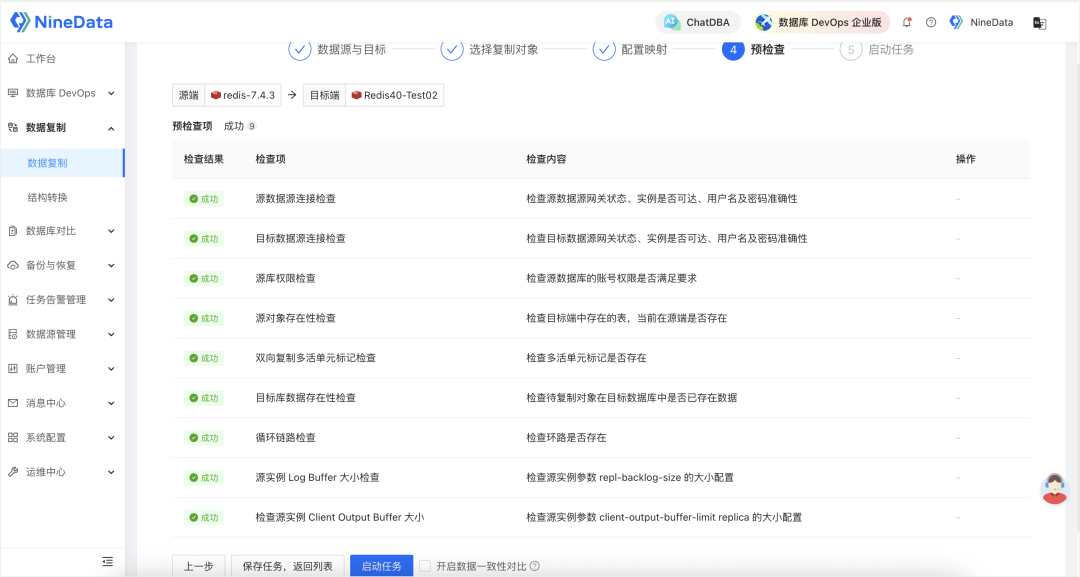This screenshot has height=577, width=1080.
Task: Click the customer service avatar icon
Action: point(1053,491)
